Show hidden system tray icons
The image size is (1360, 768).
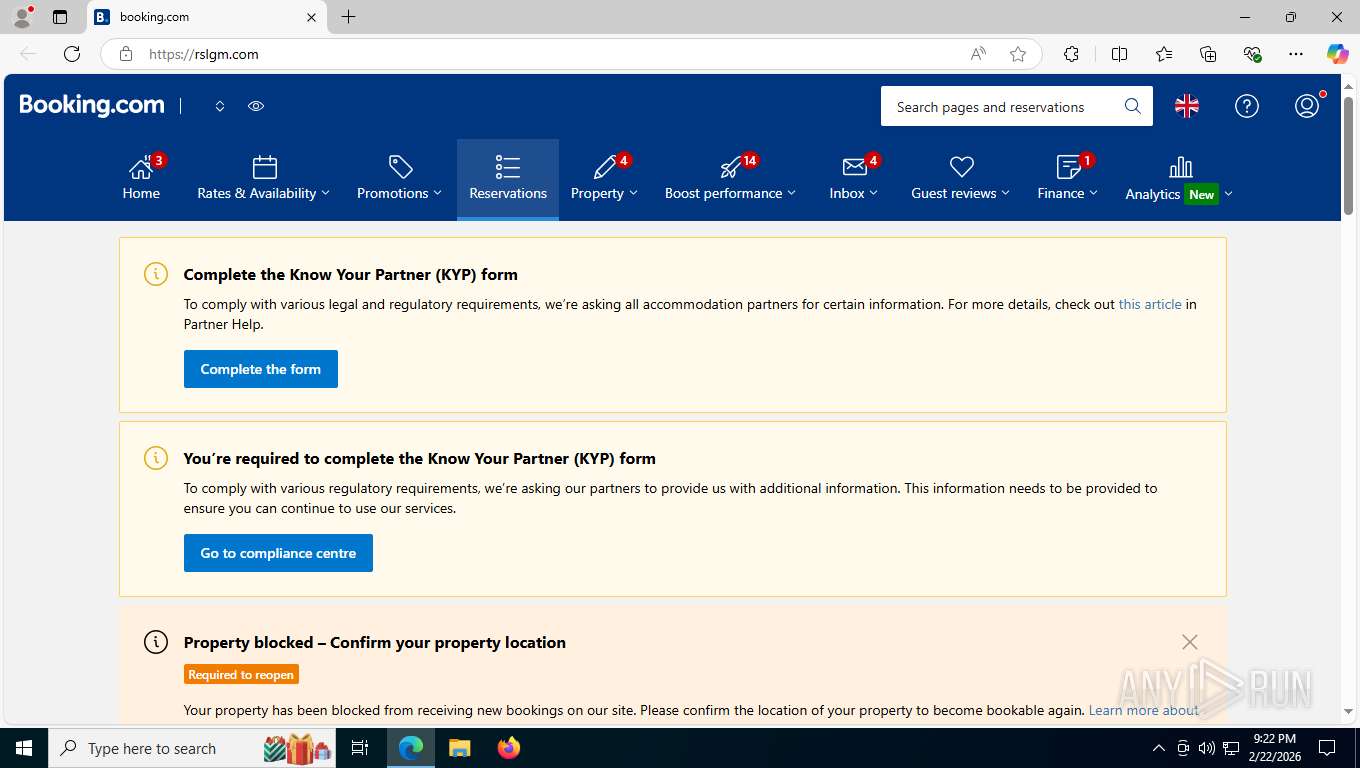click(1159, 748)
